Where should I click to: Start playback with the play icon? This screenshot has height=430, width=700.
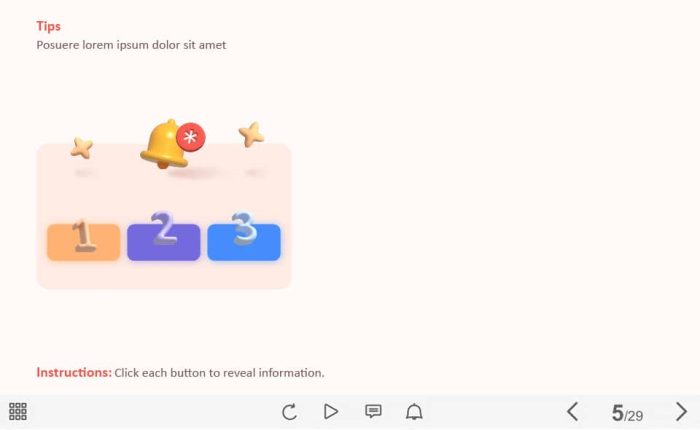click(330, 411)
